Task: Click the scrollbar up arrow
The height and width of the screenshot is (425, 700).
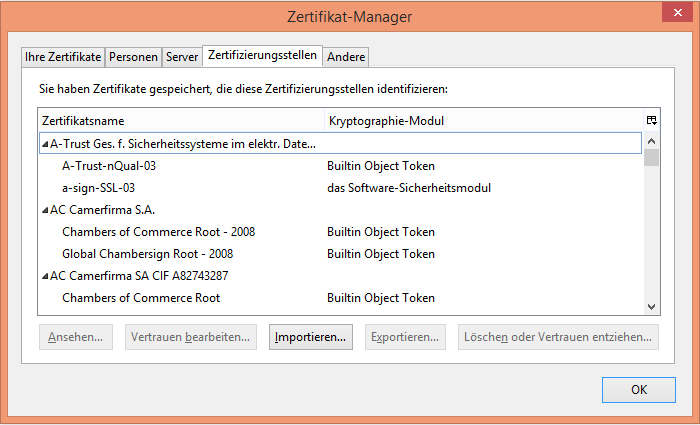Action: pos(651,140)
